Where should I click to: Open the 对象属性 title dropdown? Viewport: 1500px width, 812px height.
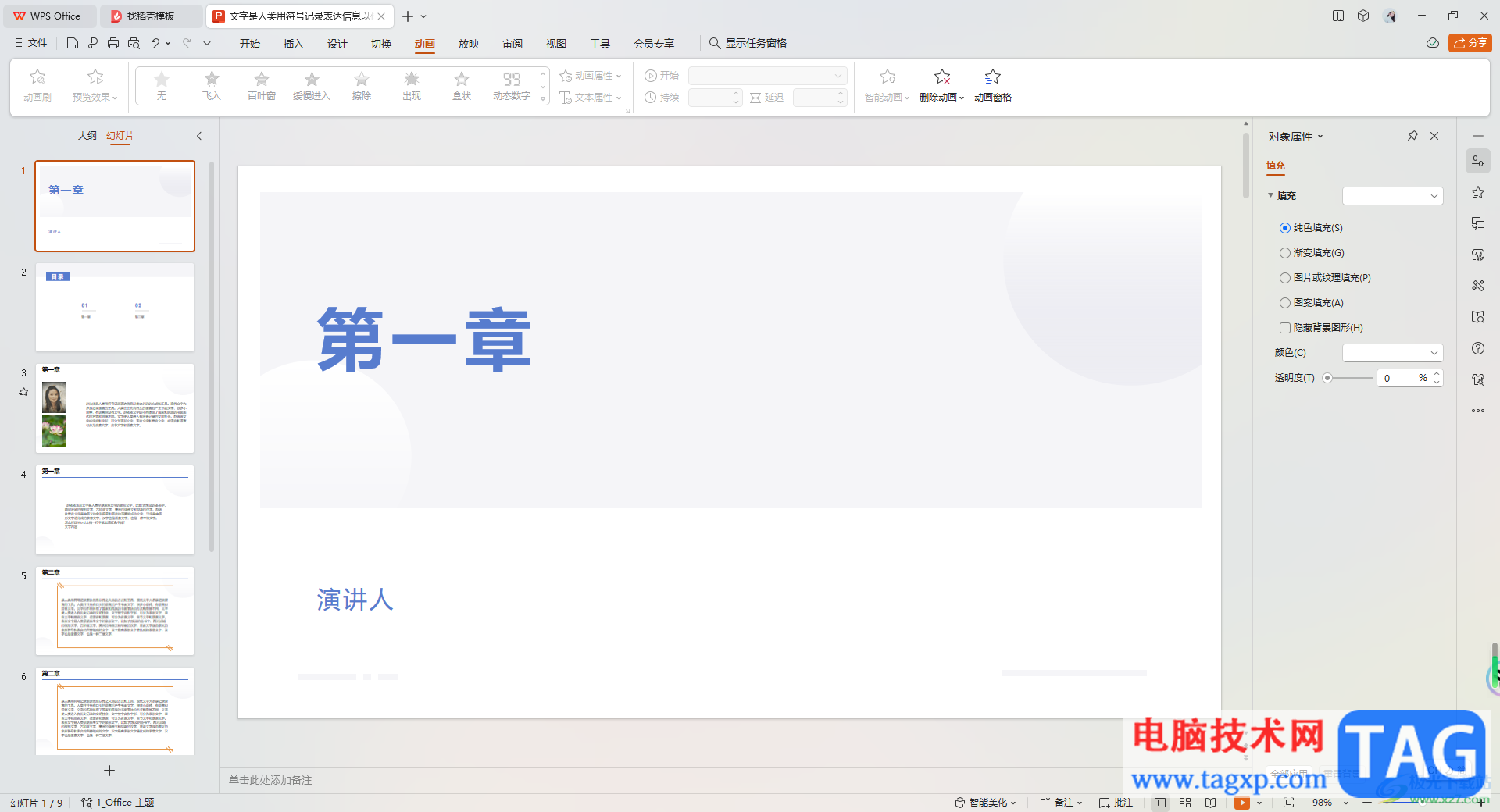coord(1320,137)
